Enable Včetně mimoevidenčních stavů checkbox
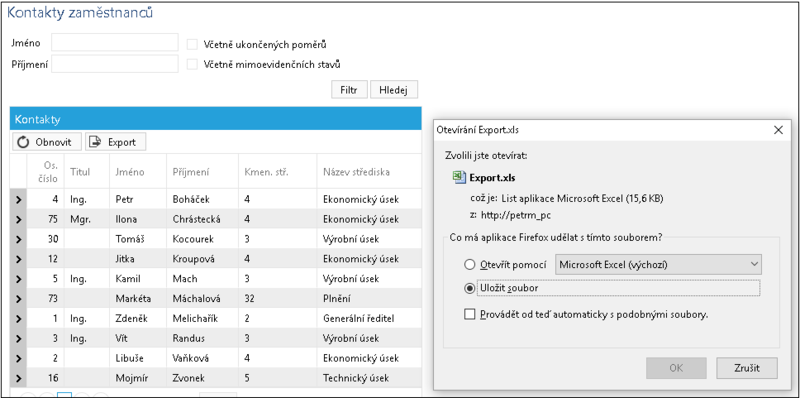Viewport: 800px width, 398px height. tap(192, 65)
